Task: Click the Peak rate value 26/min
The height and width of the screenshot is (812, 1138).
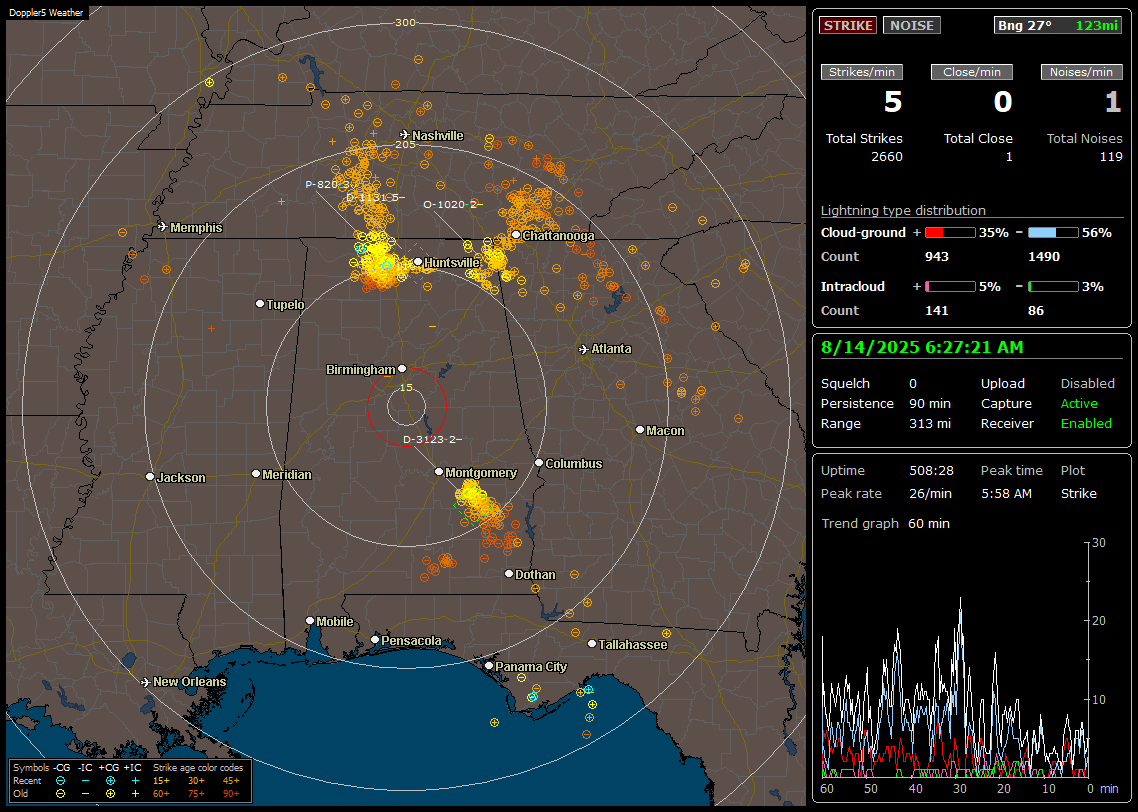Action: tap(932, 493)
